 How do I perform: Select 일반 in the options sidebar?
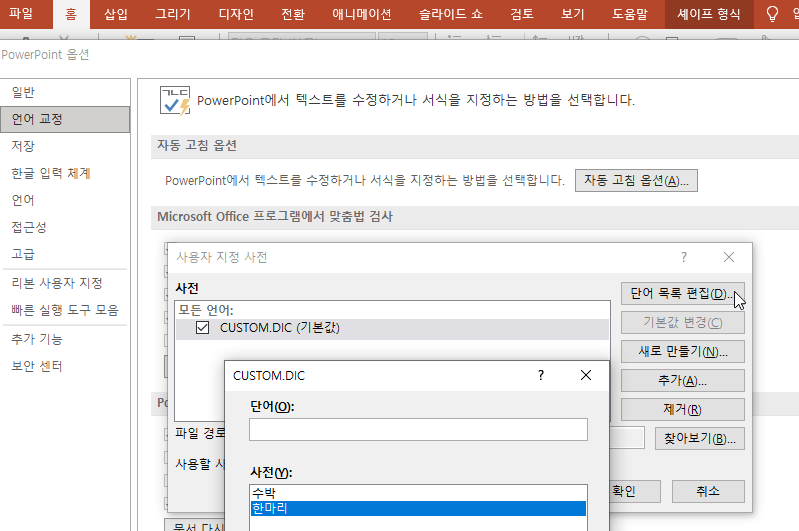[x=65, y=92]
